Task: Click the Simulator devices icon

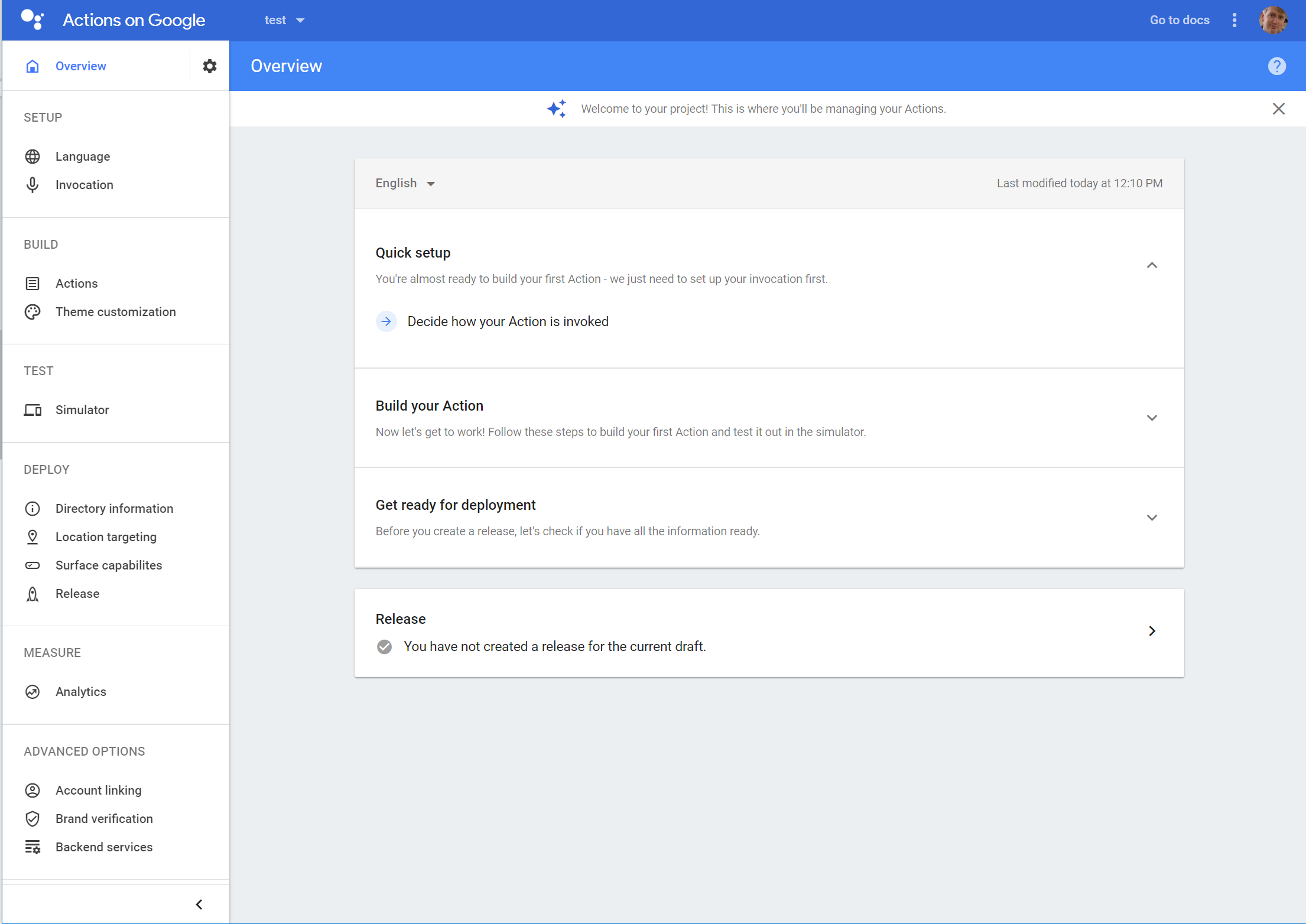Action: pyautogui.click(x=33, y=410)
